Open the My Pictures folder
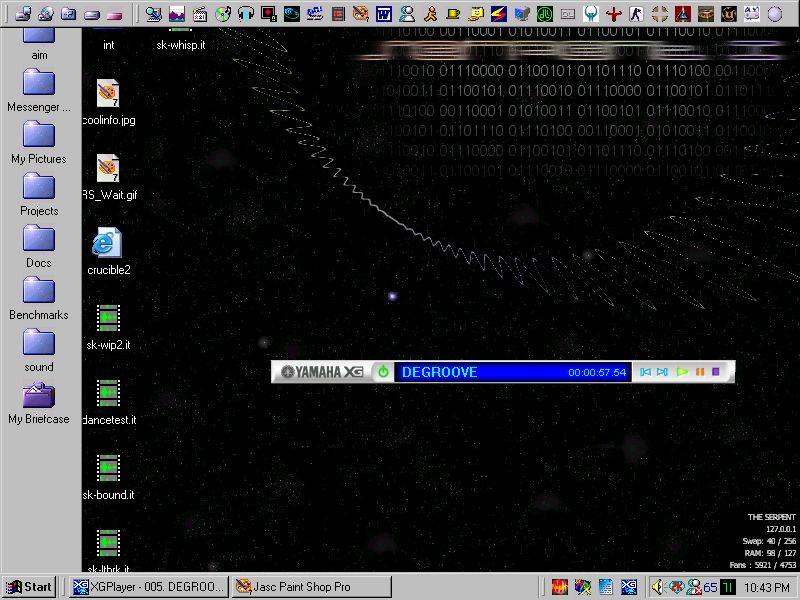This screenshot has width=800, height=600. [x=39, y=135]
